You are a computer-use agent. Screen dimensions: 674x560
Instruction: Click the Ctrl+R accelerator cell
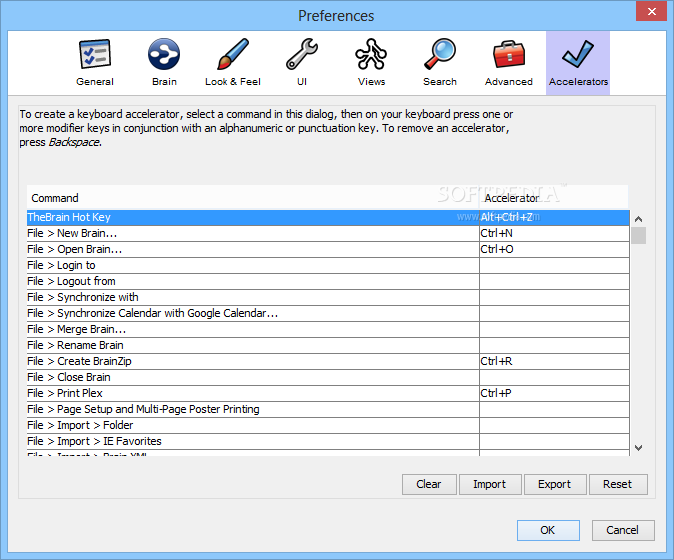[x=555, y=361]
